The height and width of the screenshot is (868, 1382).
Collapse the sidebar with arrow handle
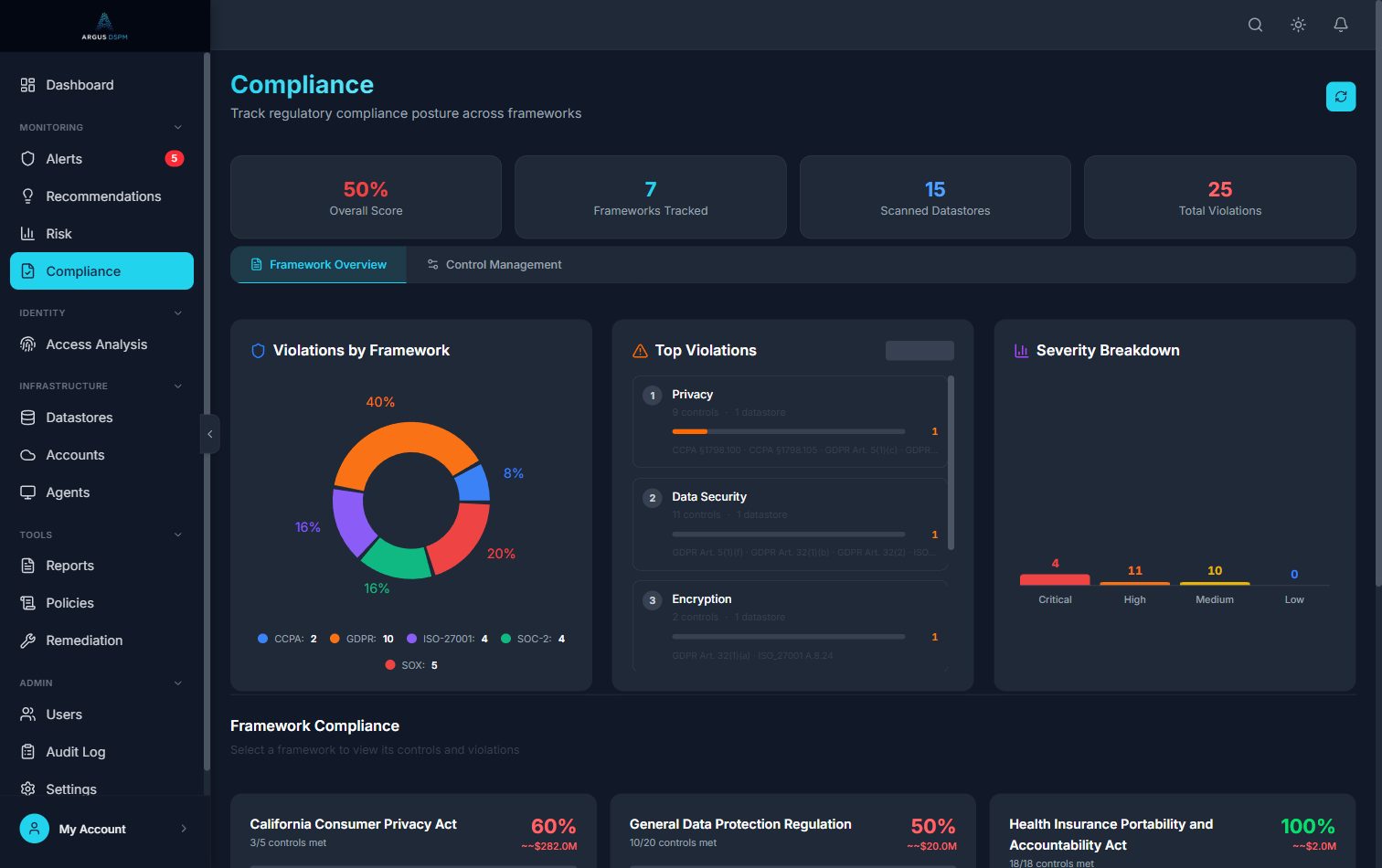click(x=210, y=434)
